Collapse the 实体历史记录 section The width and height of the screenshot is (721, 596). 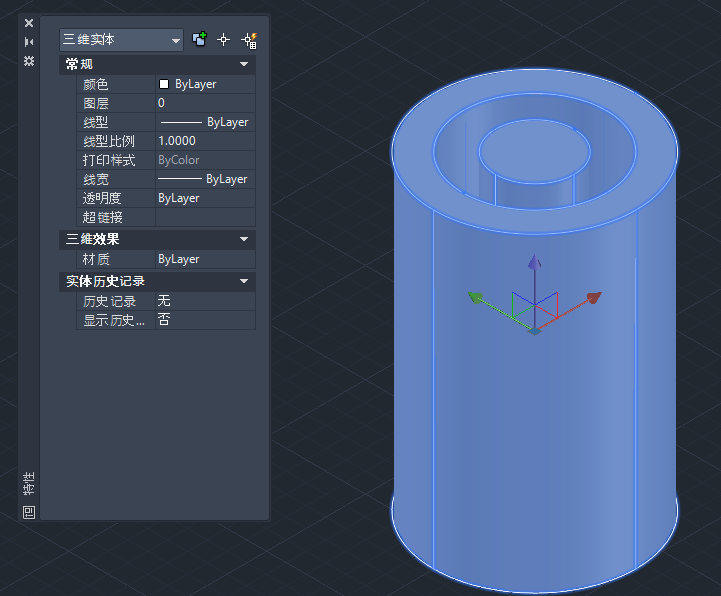[244, 281]
